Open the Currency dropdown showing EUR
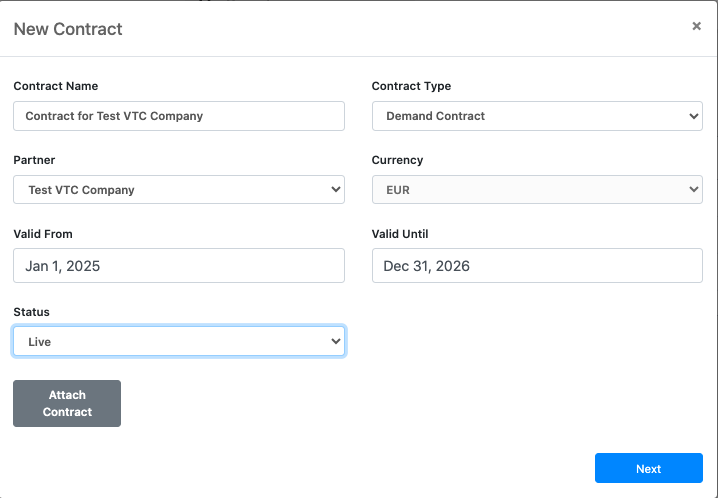Screen dimensions: 718x498 point(537,189)
